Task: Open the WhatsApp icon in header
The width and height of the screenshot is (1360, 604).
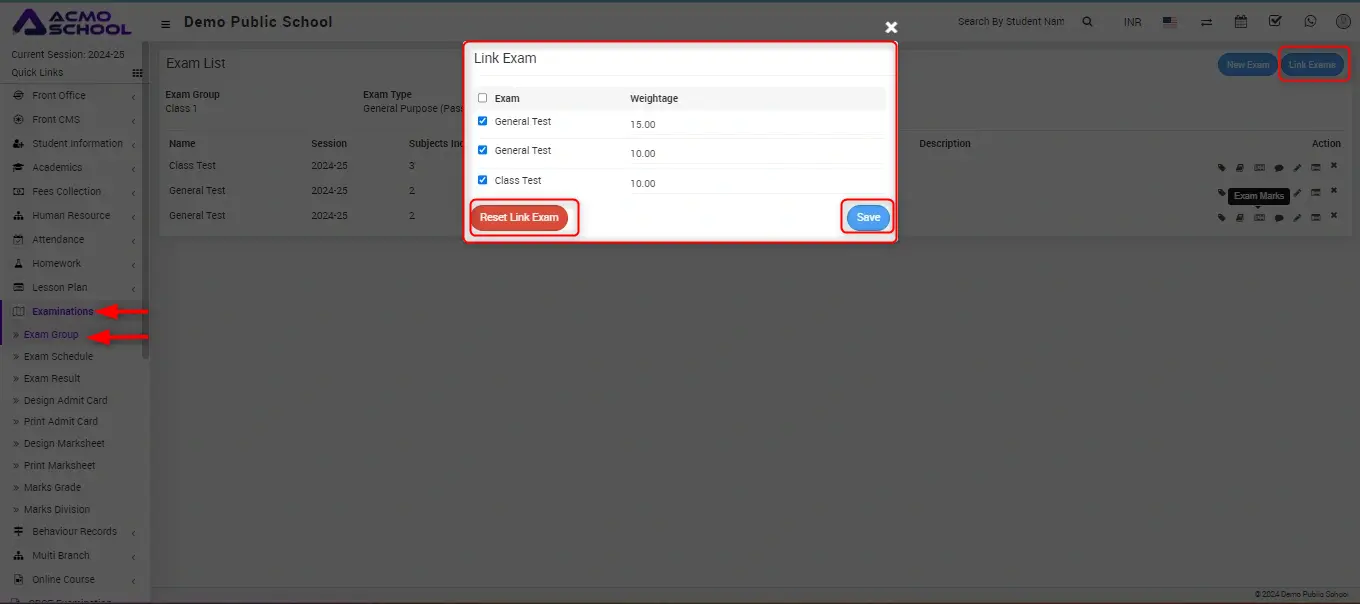Action: [1310, 21]
